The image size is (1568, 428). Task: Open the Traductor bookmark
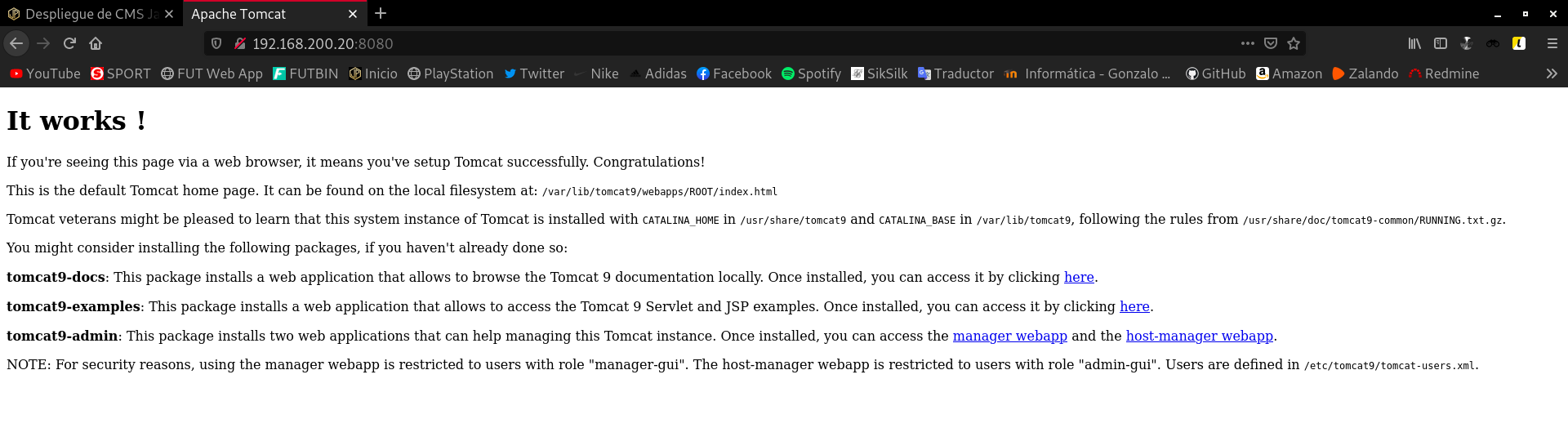(x=955, y=74)
